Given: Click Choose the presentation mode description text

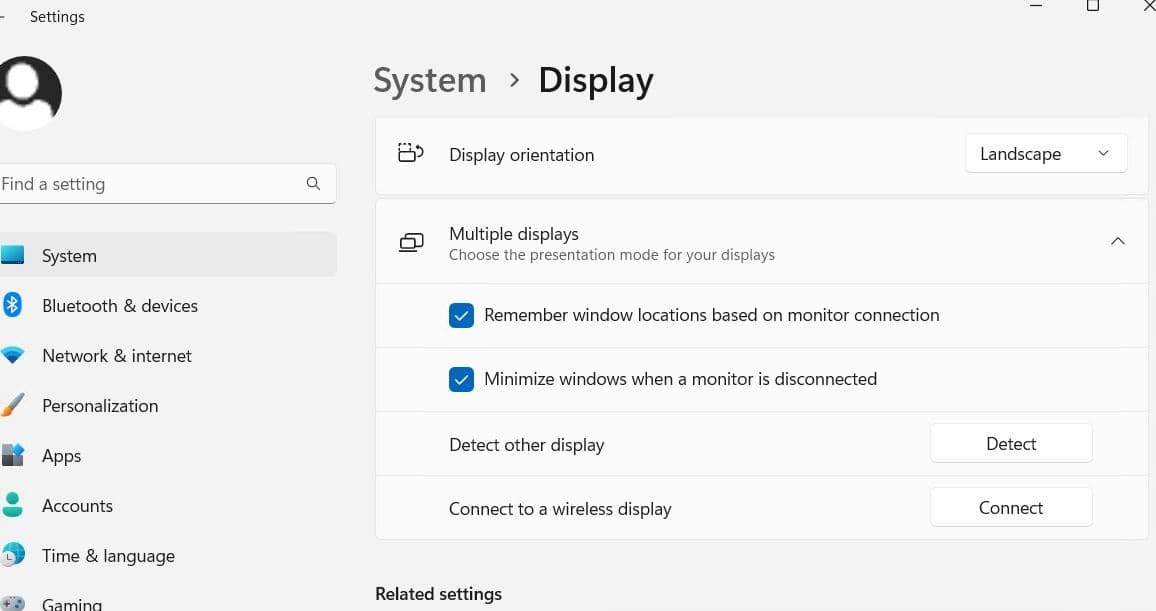Looking at the screenshot, I should coord(612,255).
